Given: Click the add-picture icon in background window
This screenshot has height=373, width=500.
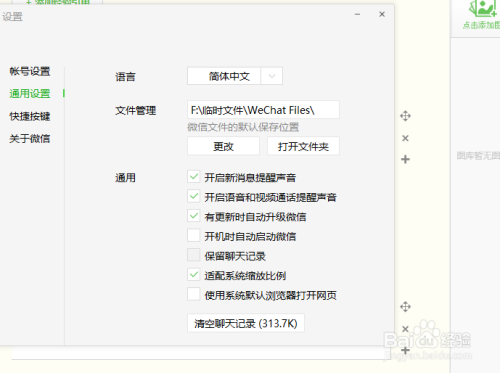Looking at the screenshot, I should 484,9.
